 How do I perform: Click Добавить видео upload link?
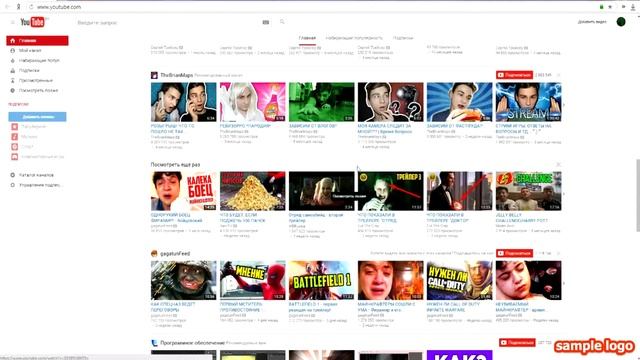[592, 22]
